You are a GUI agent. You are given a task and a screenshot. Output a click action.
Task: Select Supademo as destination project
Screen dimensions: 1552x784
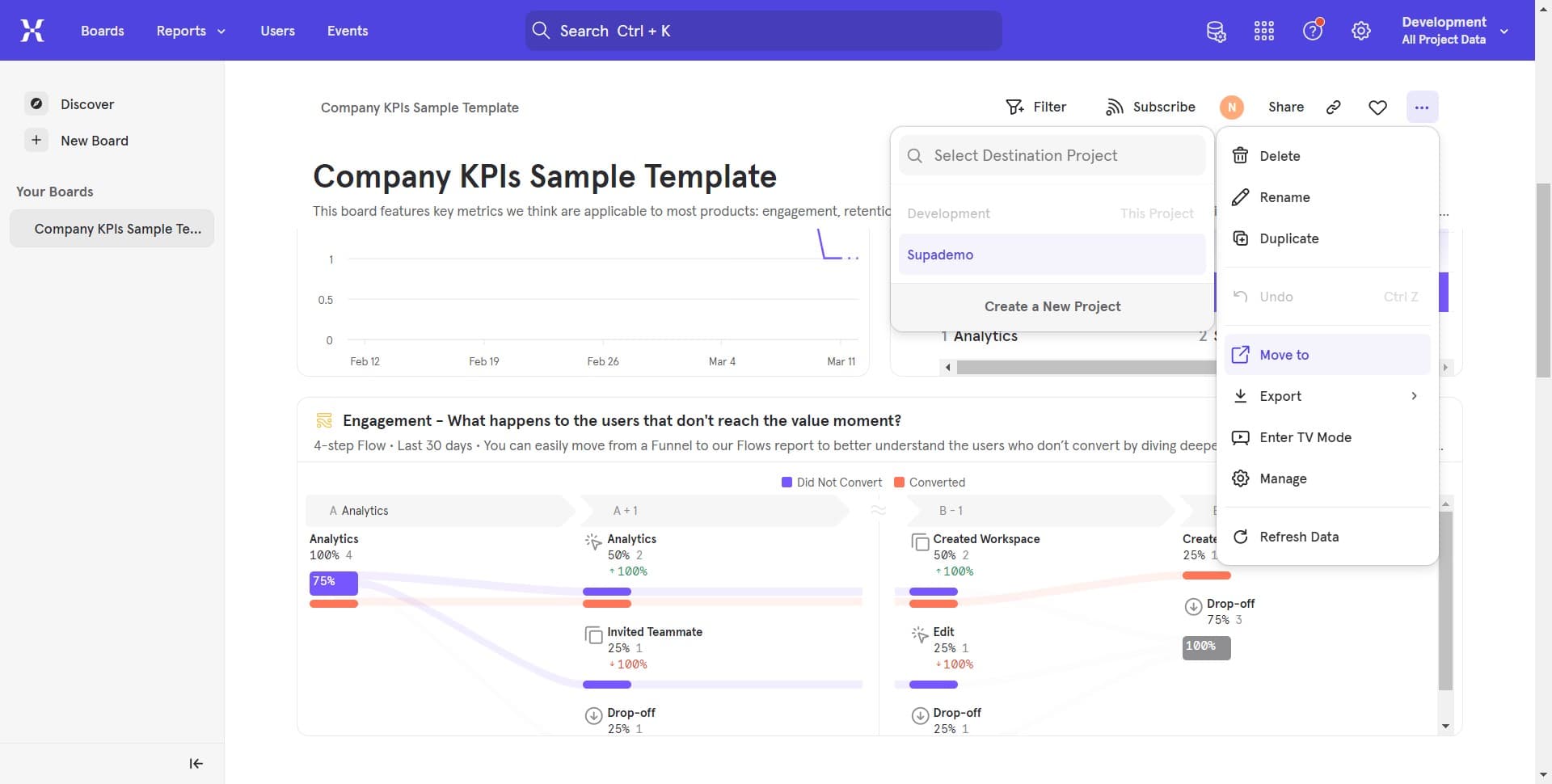[x=940, y=255]
